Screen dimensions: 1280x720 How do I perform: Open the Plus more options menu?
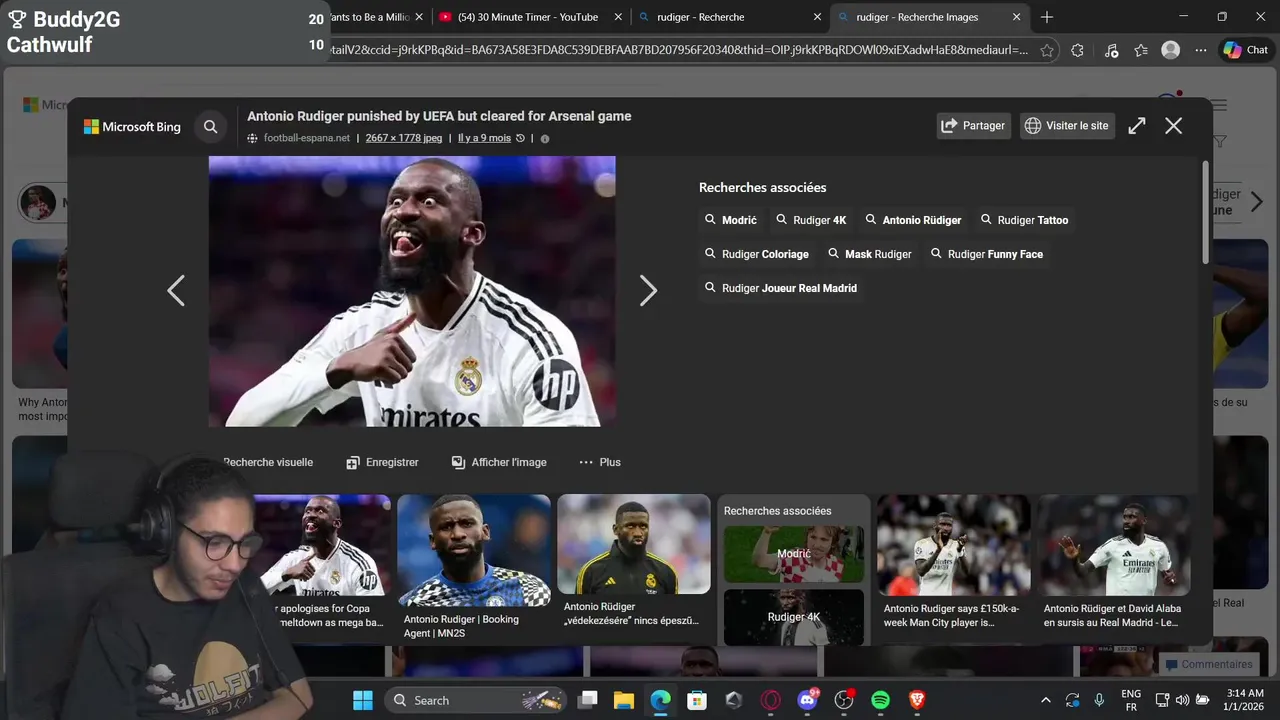[600, 462]
